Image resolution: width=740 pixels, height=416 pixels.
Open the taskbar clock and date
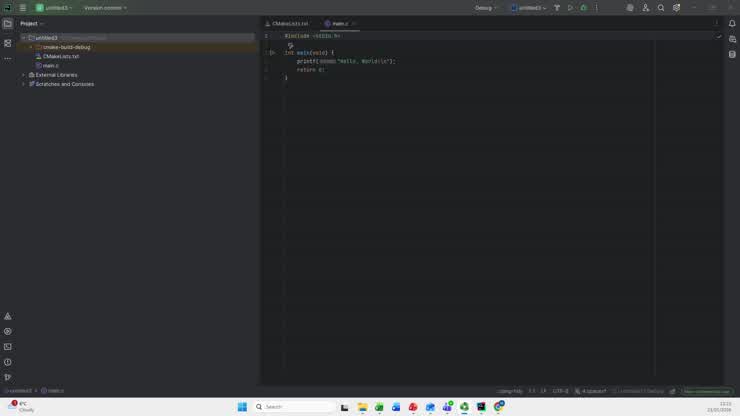(x=719, y=407)
